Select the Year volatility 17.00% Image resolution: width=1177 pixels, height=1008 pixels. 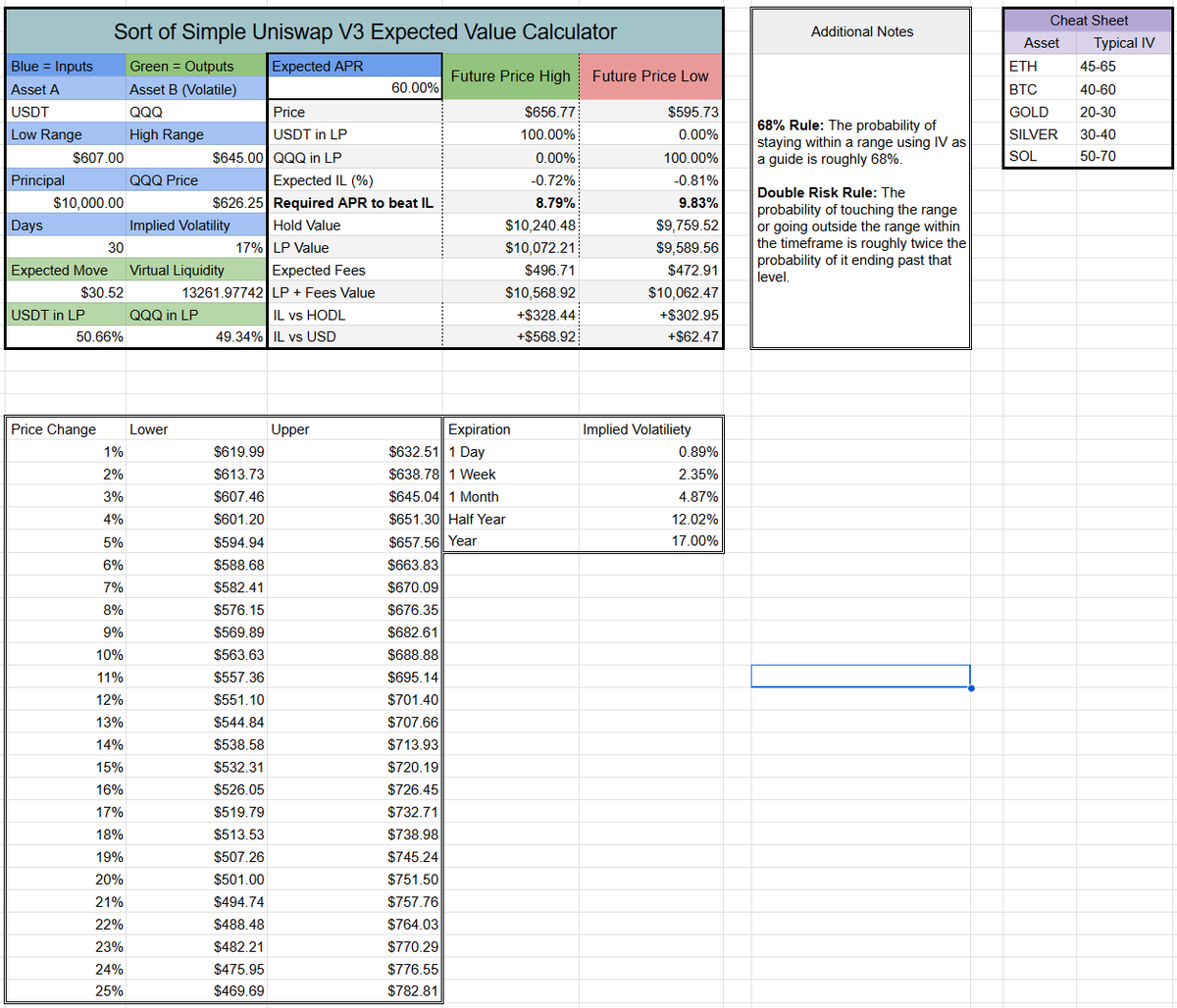point(651,540)
